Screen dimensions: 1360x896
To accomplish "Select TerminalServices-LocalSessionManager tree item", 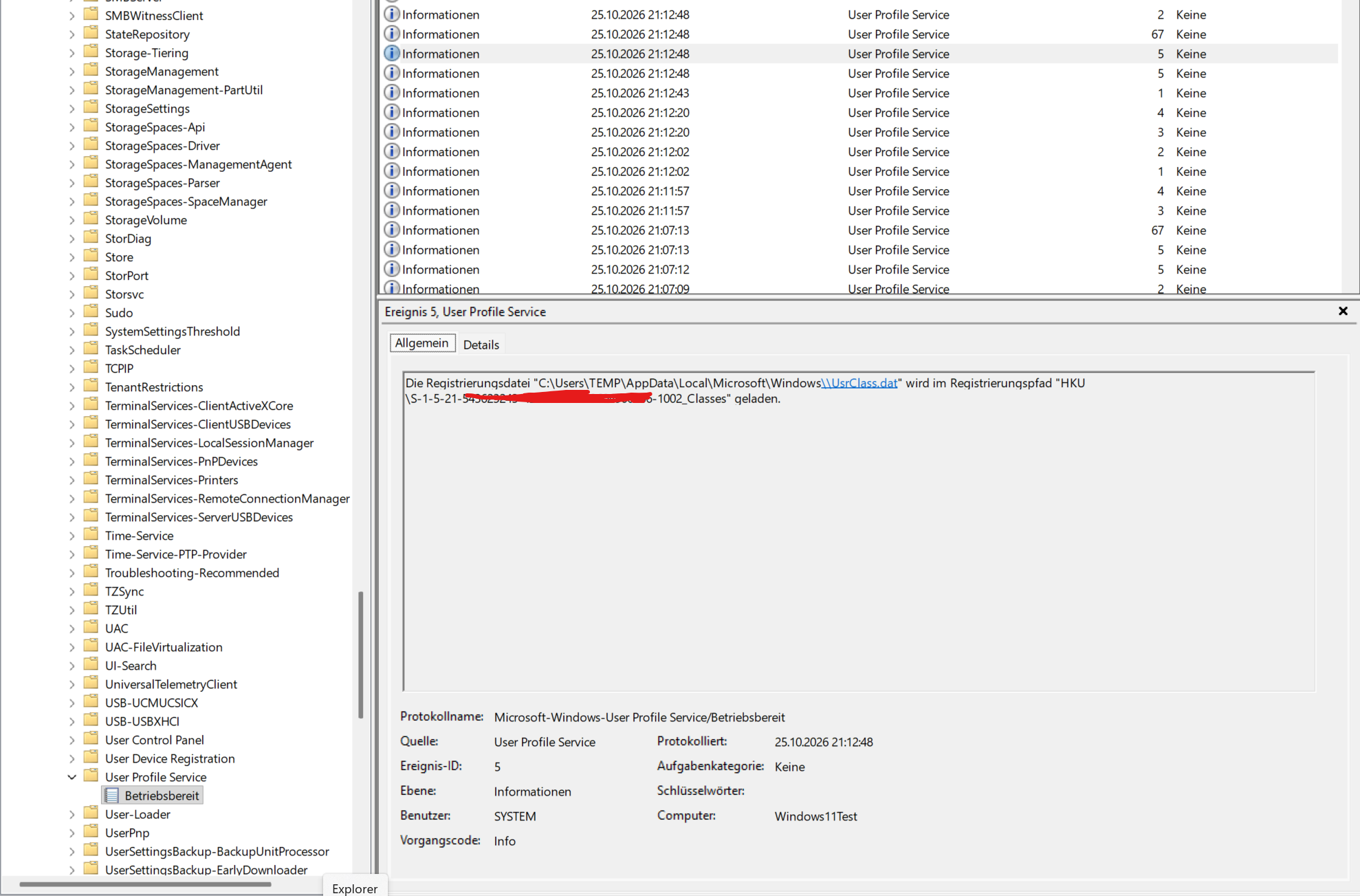I will point(209,443).
